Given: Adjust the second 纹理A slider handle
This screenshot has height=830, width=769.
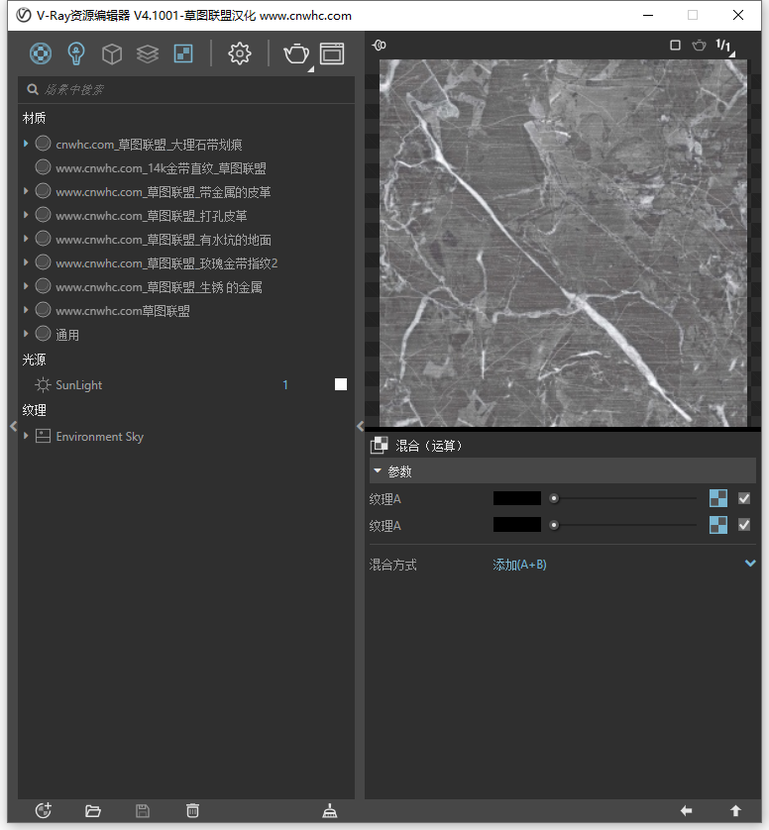Looking at the screenshot, I should [x=554, y=525].
